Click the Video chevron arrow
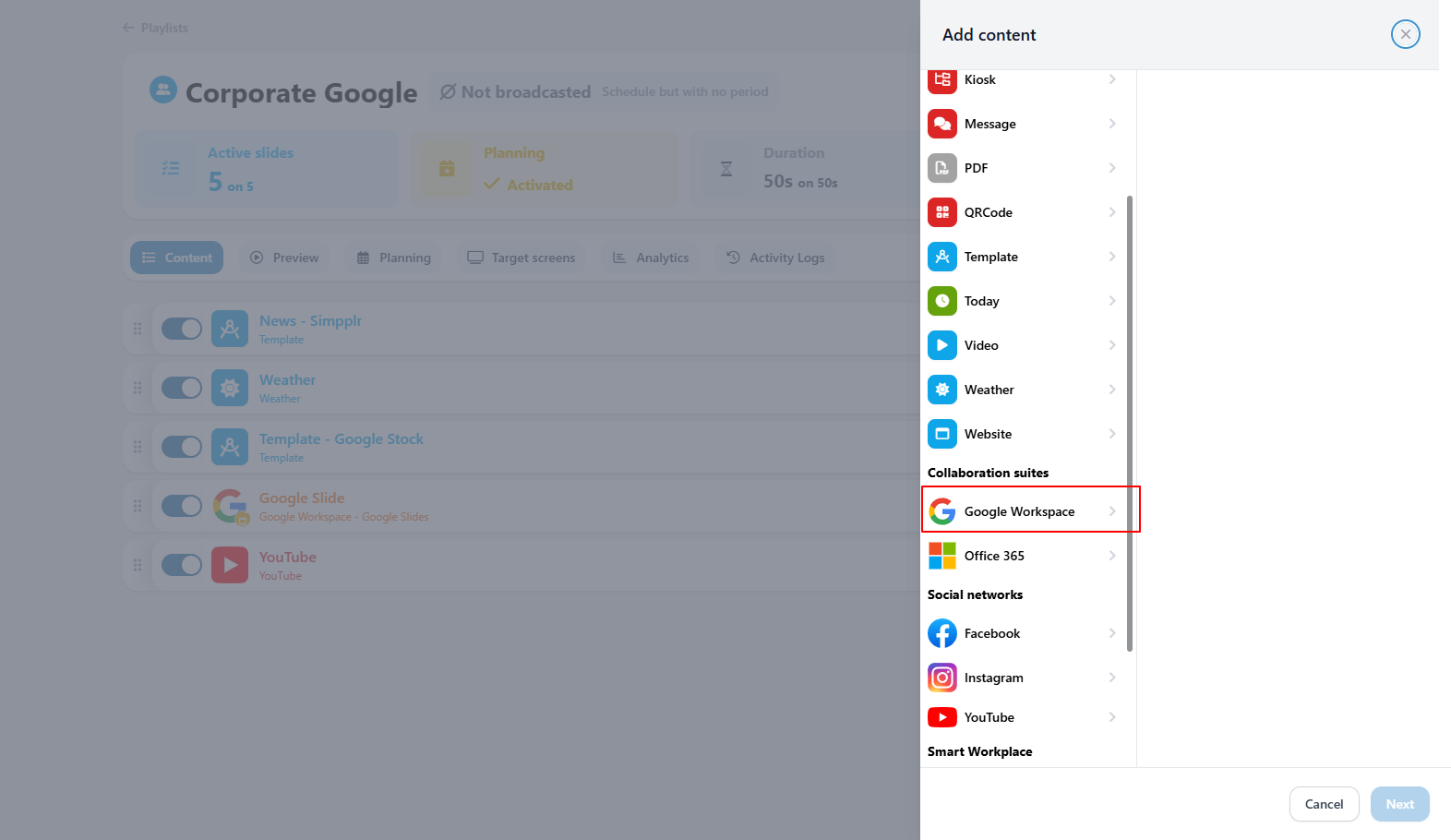Image resolution: width=1451 pixels, height=840 pixels. [1112, 345]
